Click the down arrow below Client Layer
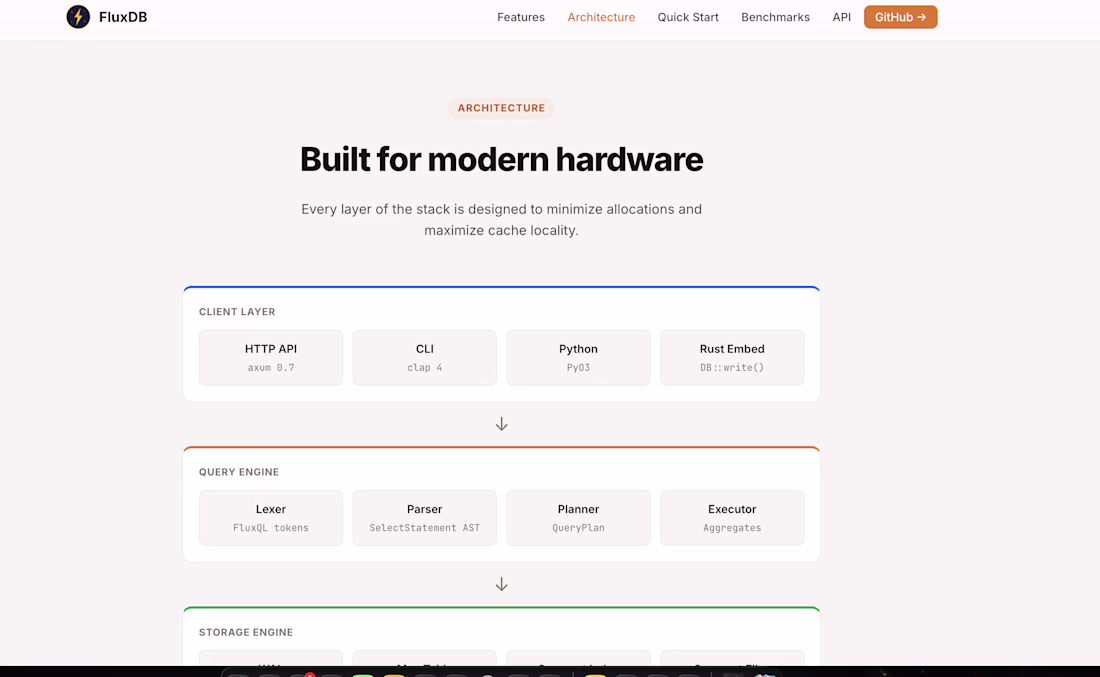The width and height of the screenshot is (1100, 677). coord(502,424)
